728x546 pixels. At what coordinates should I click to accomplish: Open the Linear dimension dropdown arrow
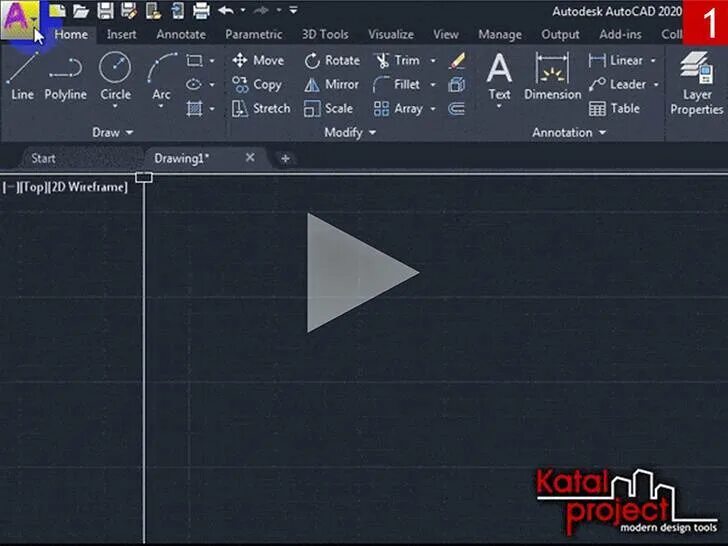653,60
